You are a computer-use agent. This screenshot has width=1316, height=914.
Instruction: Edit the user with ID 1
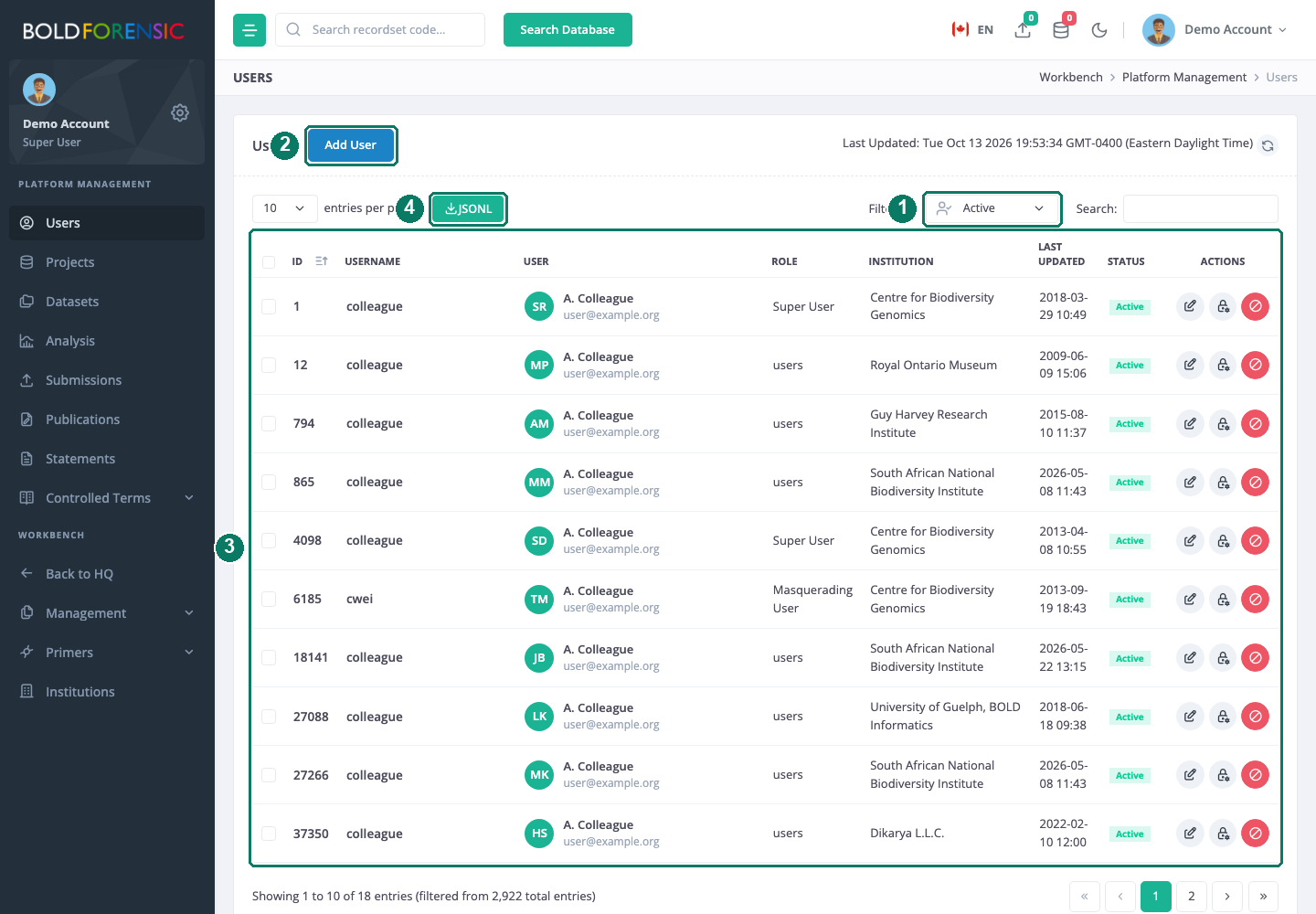point(1190,306)
